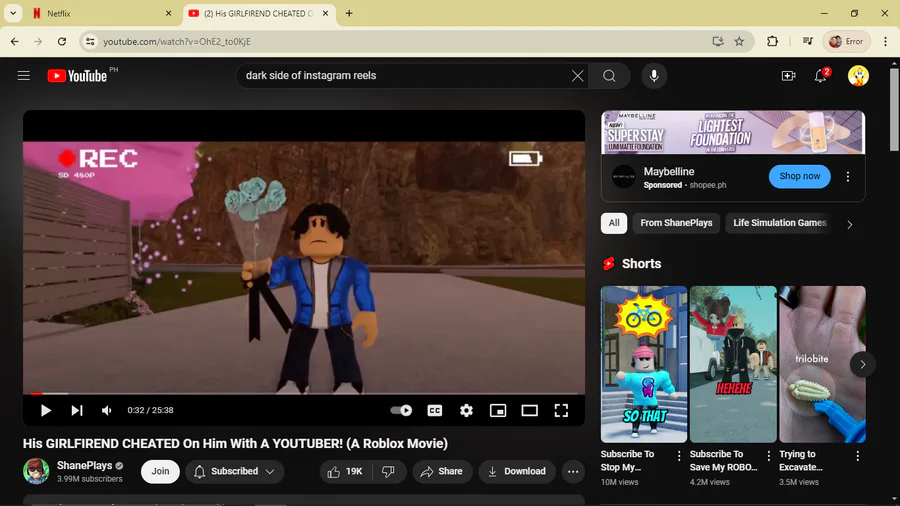Close the Netflix tab
This screenshot has height=506, width=900.
tap(168, 13)
